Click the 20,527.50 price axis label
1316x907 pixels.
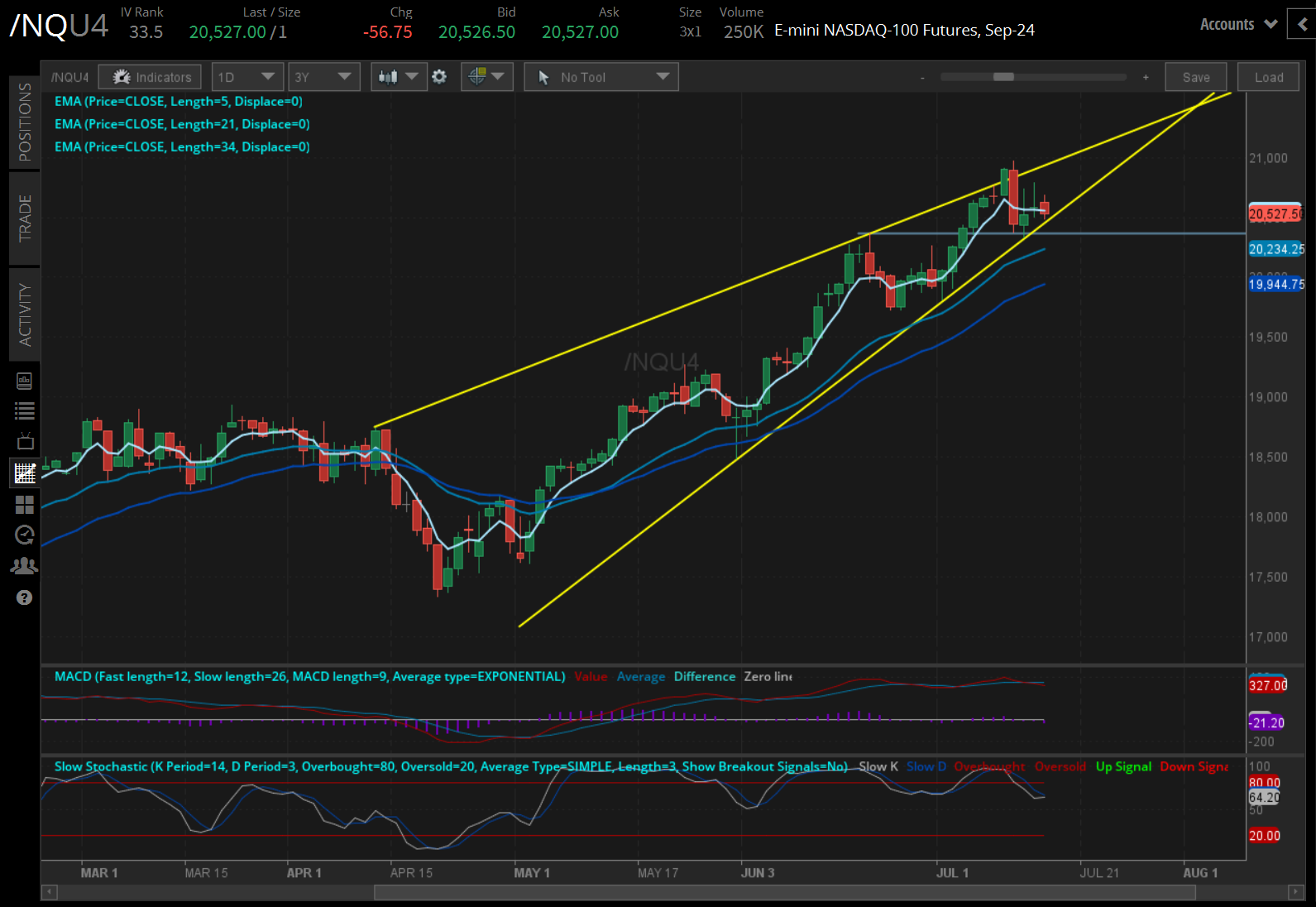click(1276, 214)
